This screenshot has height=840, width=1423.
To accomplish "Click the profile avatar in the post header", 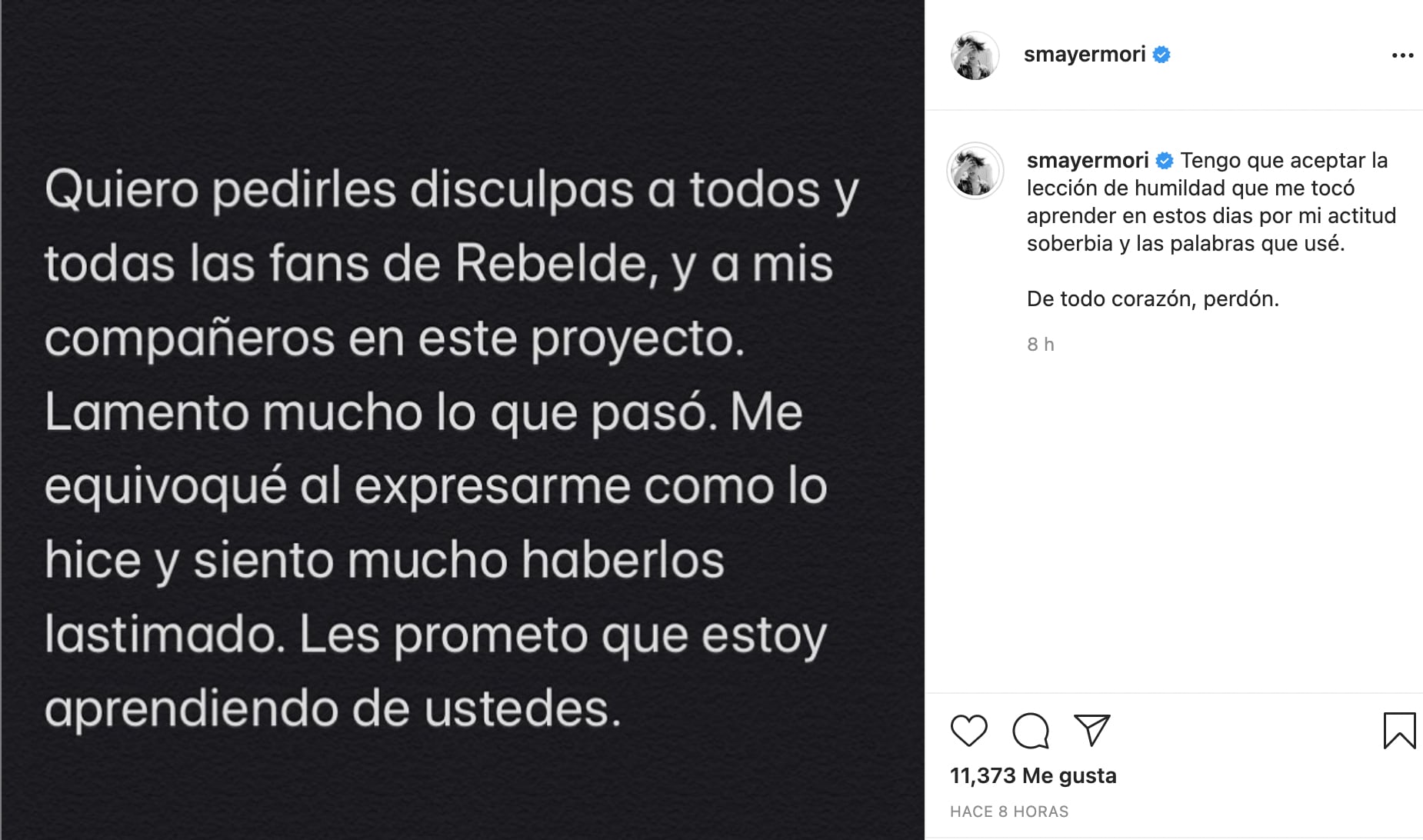I will coord(975,55).
